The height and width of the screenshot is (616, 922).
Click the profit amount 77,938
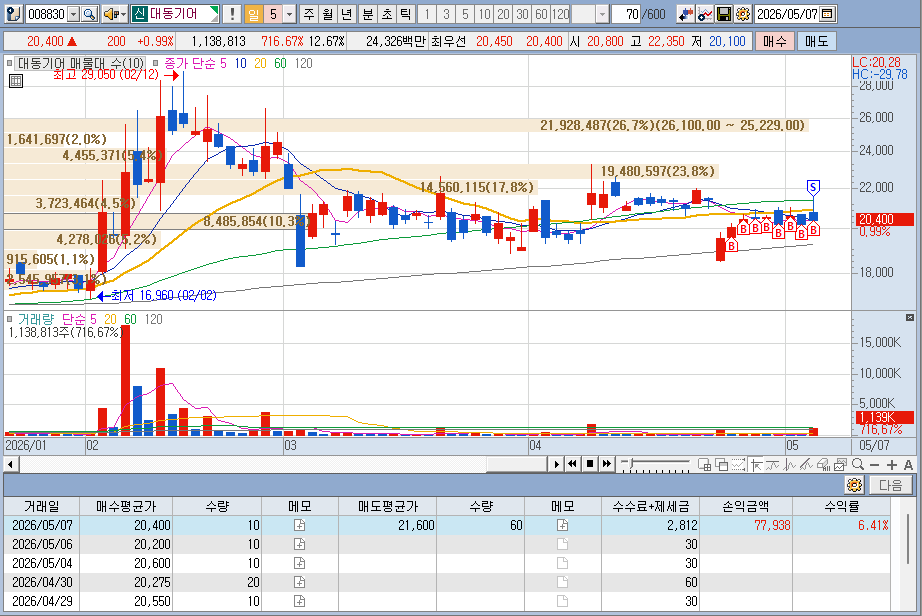(x=772, y=525)
